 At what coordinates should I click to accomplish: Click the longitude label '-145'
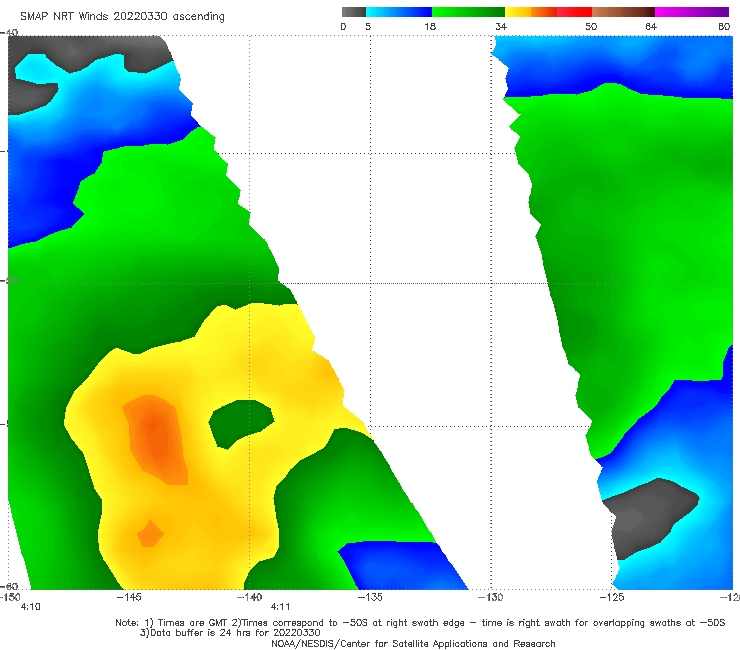(129, 597)
